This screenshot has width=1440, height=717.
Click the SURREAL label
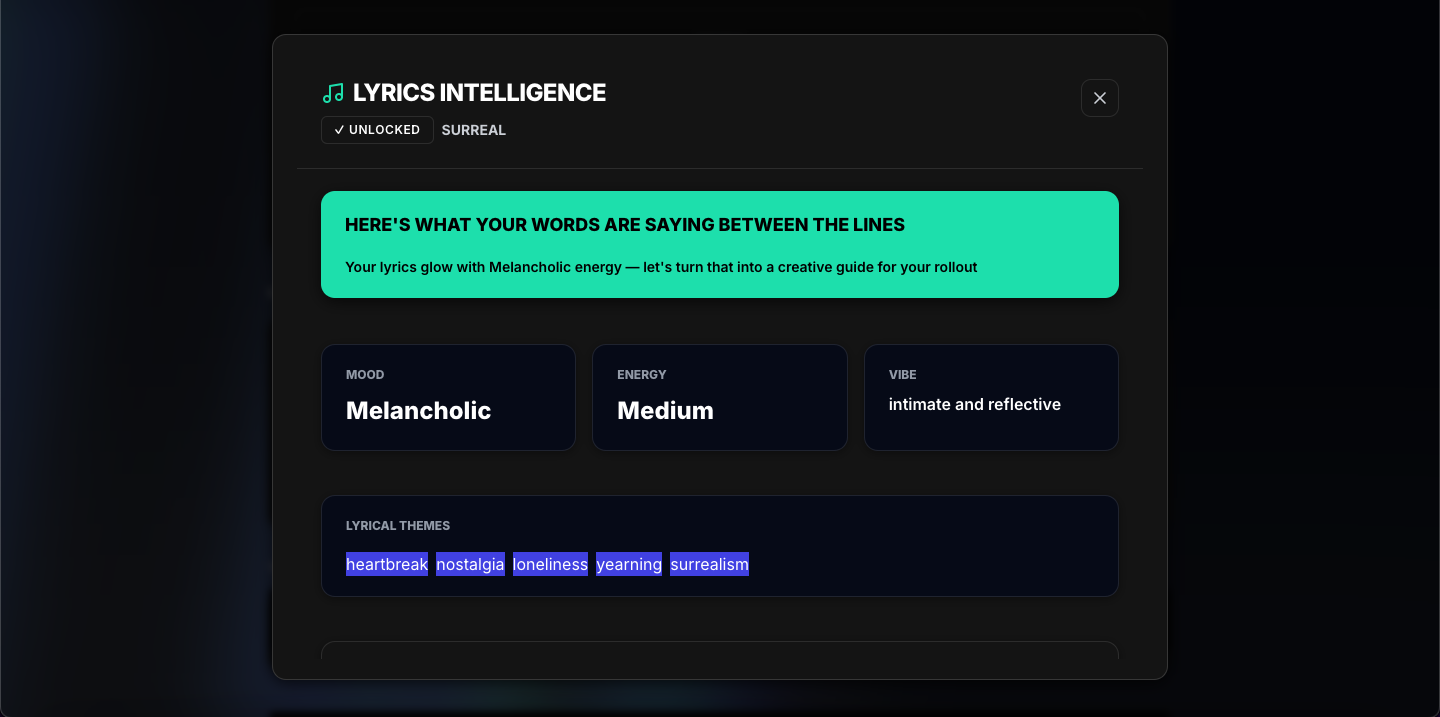(474, 130)
